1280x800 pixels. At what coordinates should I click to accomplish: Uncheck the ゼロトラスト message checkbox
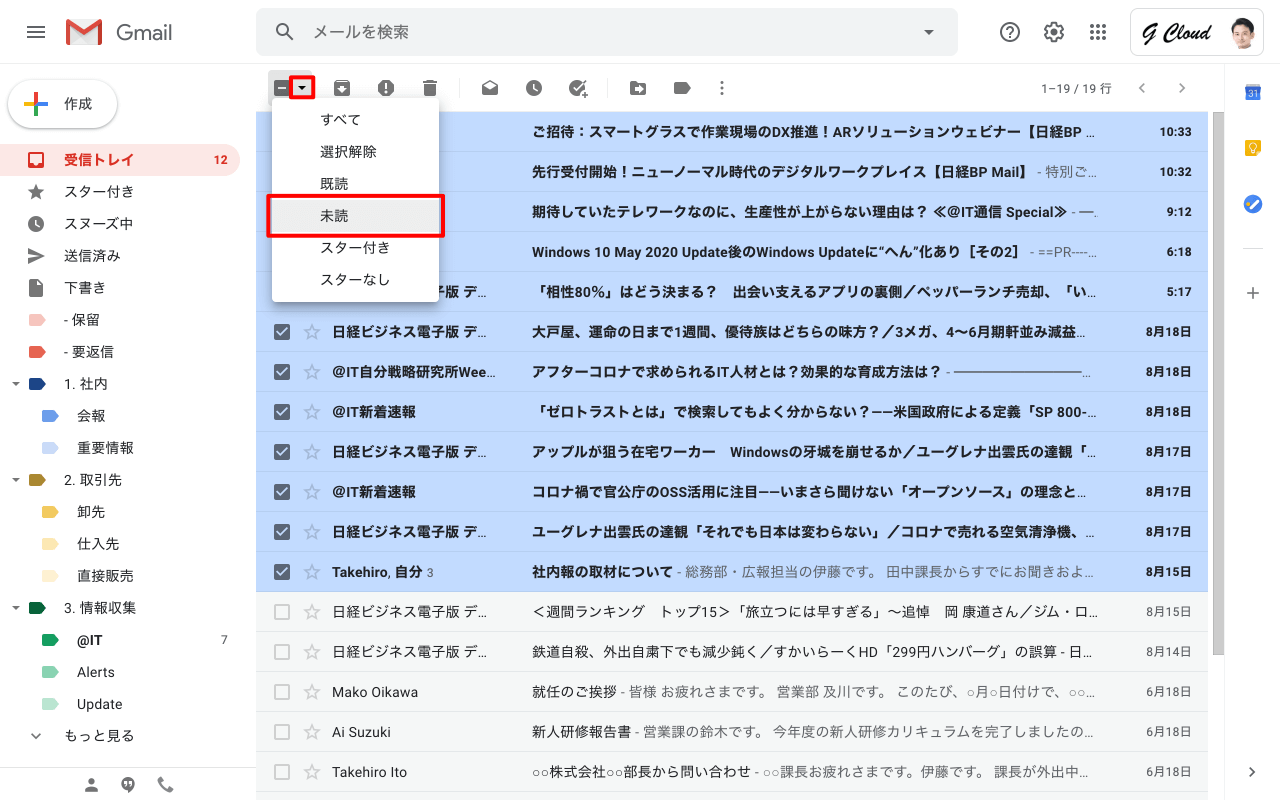click(x=282, y=412)
